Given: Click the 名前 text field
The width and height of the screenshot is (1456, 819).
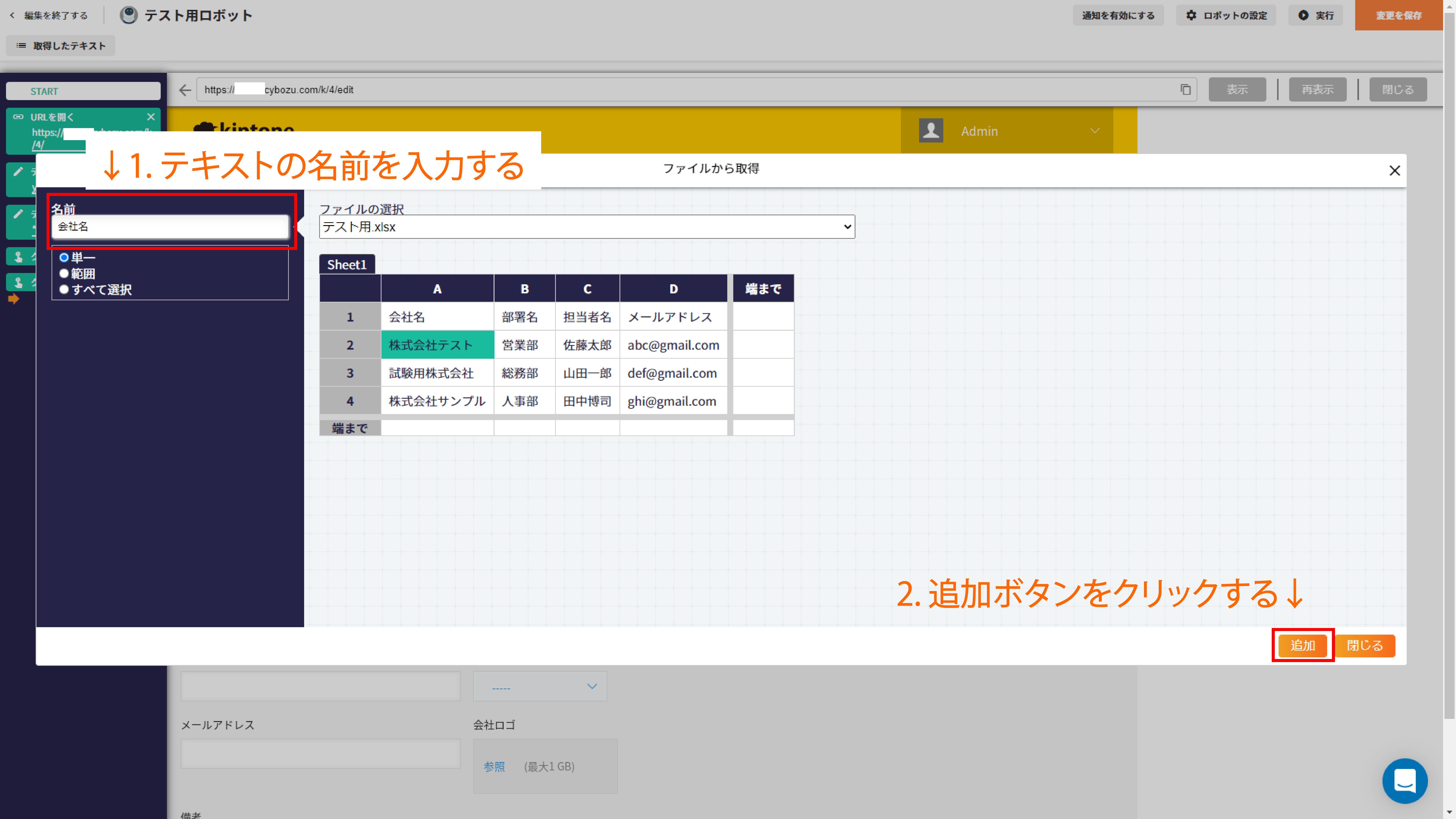Looking at the screenshot, I should click(170, 227).
